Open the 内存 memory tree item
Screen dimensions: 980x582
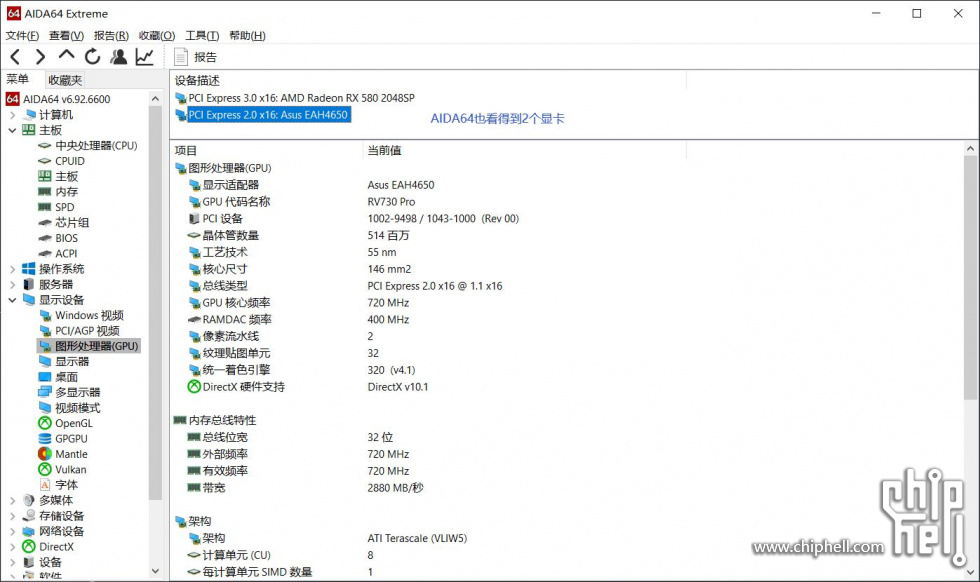pos(58,192)
